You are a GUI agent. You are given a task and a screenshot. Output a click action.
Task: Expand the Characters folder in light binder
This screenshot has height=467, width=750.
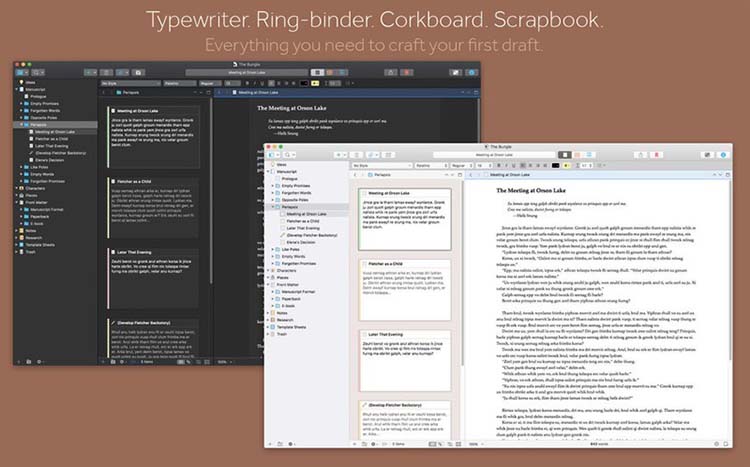click(x=268, y=271)
